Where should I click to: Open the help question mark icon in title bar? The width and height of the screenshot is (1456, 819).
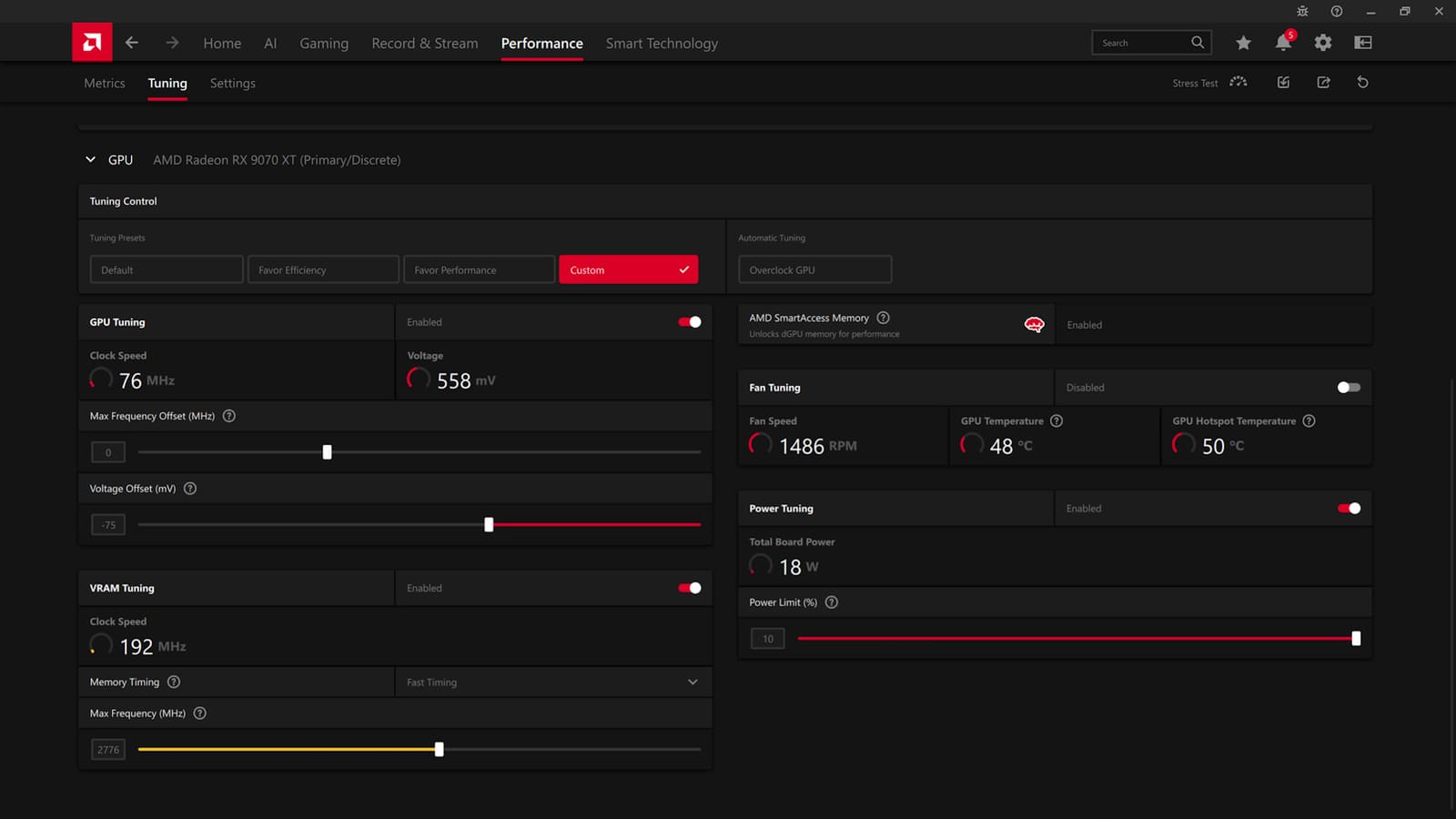pyautogui.click(x=1336, y=11)
